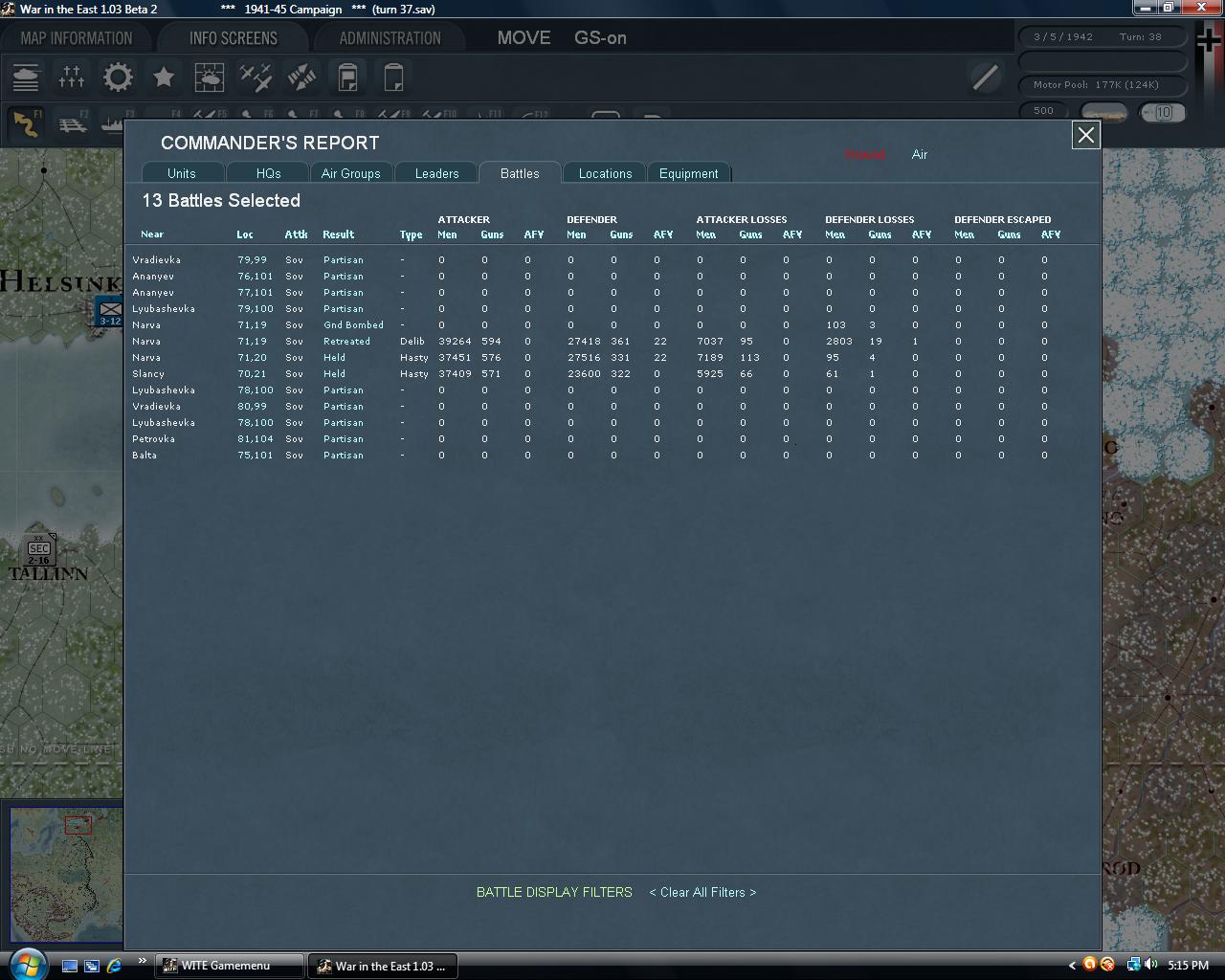This screenshot has height=980, width=1225.
Task: Click the Clear All Filters link
Action: (x=702, y=892)
